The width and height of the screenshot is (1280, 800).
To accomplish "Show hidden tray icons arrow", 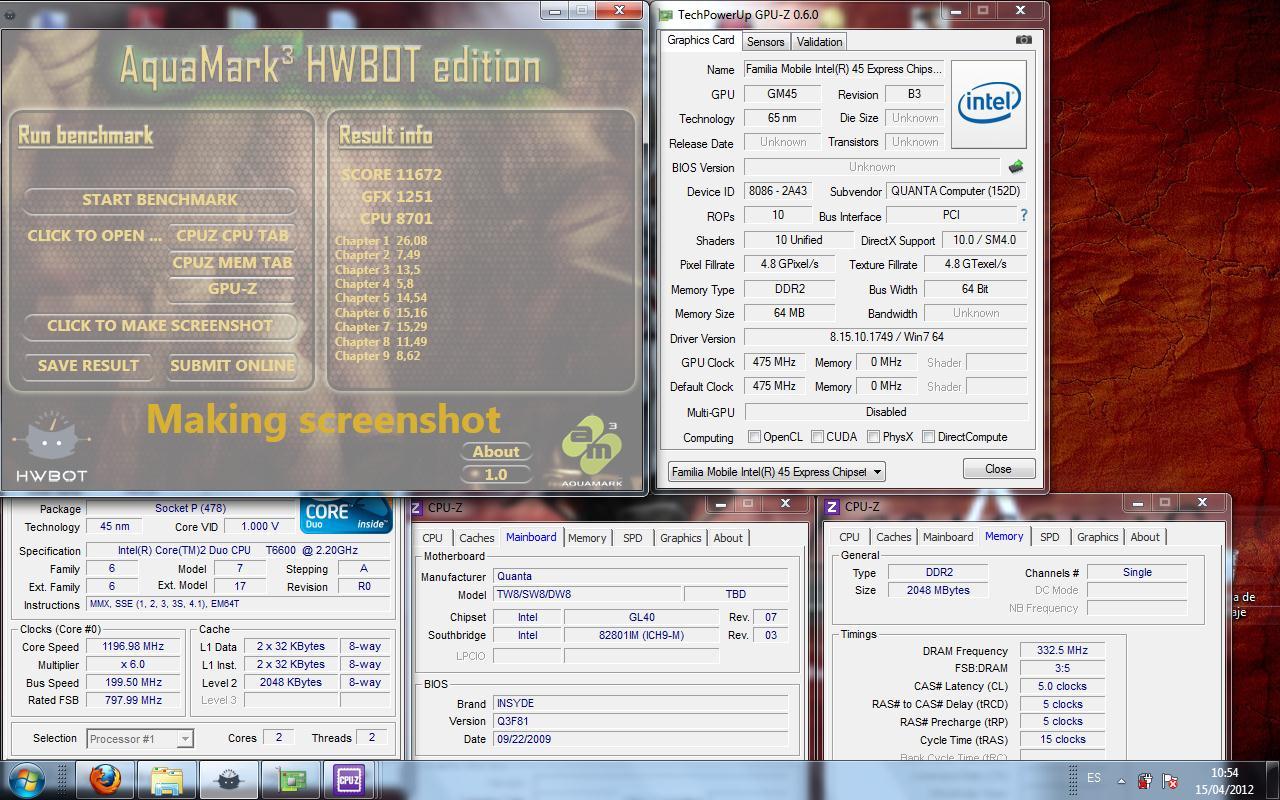I will (1121, 780).
